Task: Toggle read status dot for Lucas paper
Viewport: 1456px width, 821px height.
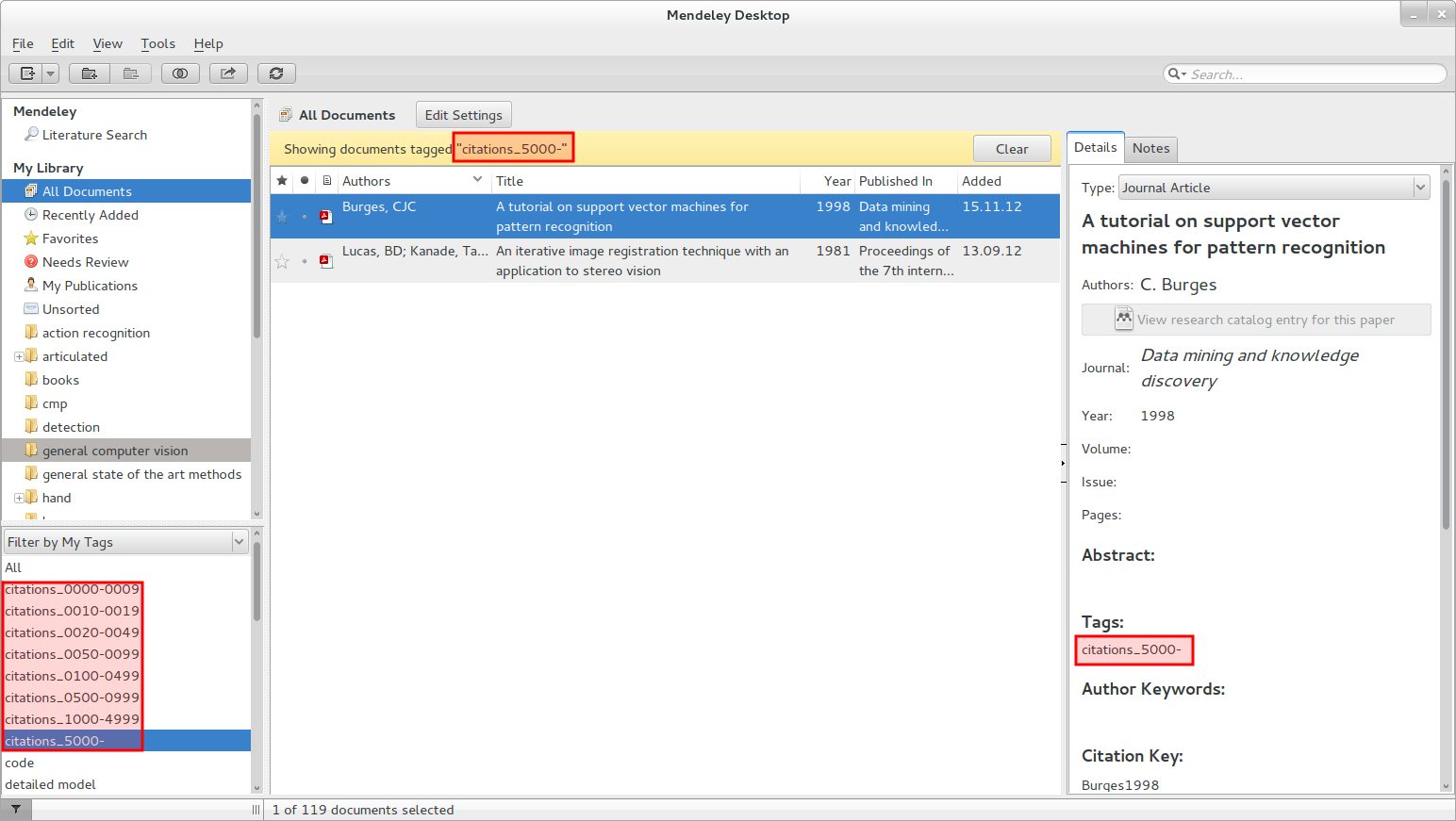Action: 305,261
